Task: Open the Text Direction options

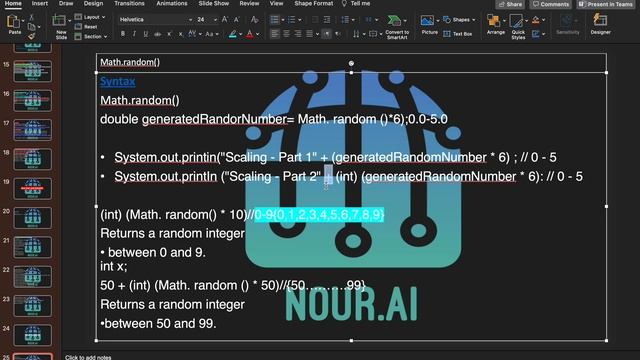Action: click(x=358, y=34)
